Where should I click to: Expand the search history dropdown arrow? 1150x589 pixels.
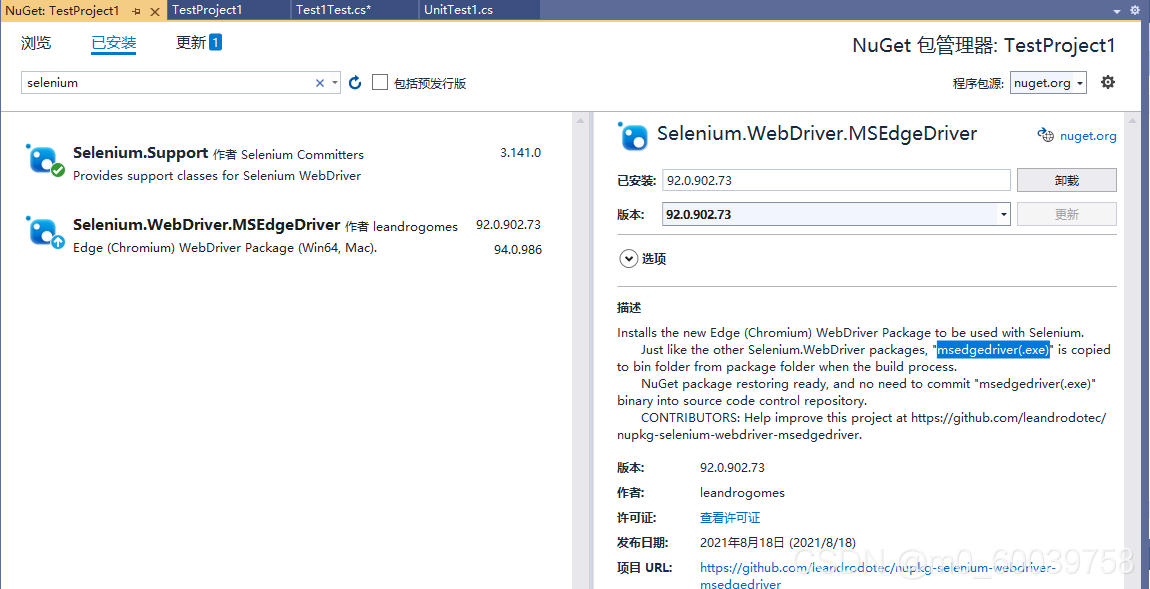(x=335, y=83)
